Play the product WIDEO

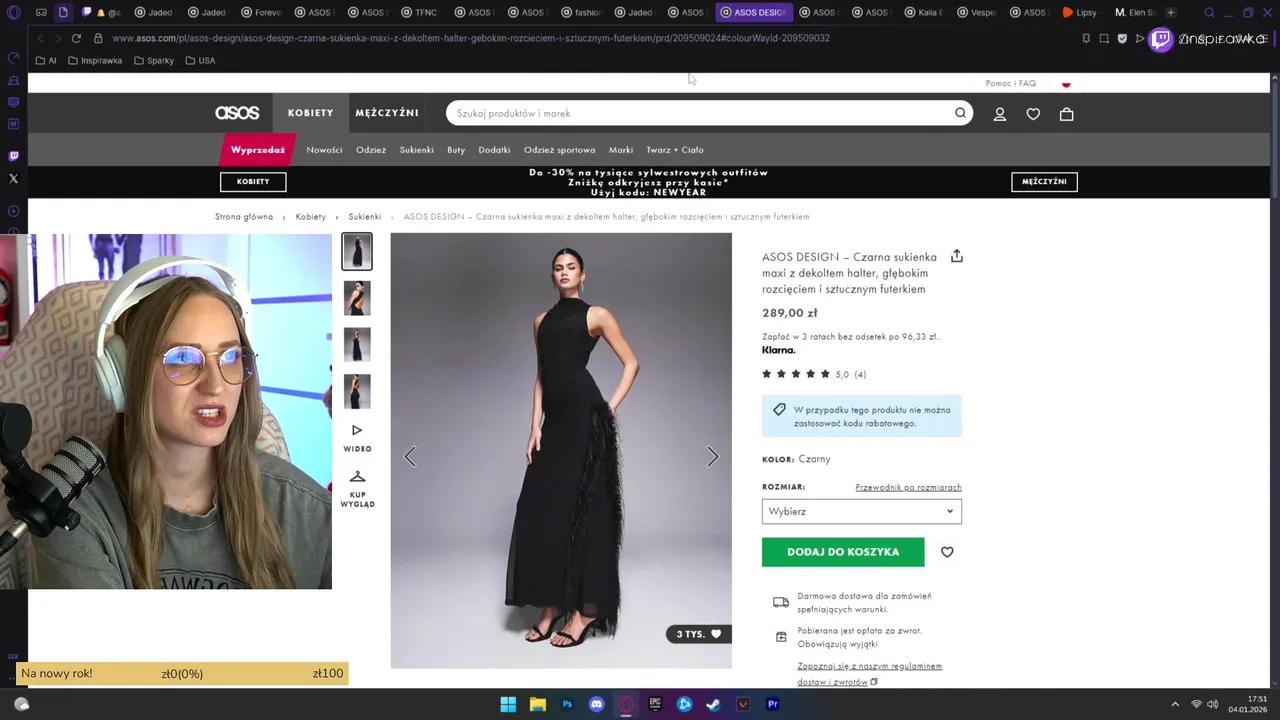pyautogui.click(x=357, y=438)
